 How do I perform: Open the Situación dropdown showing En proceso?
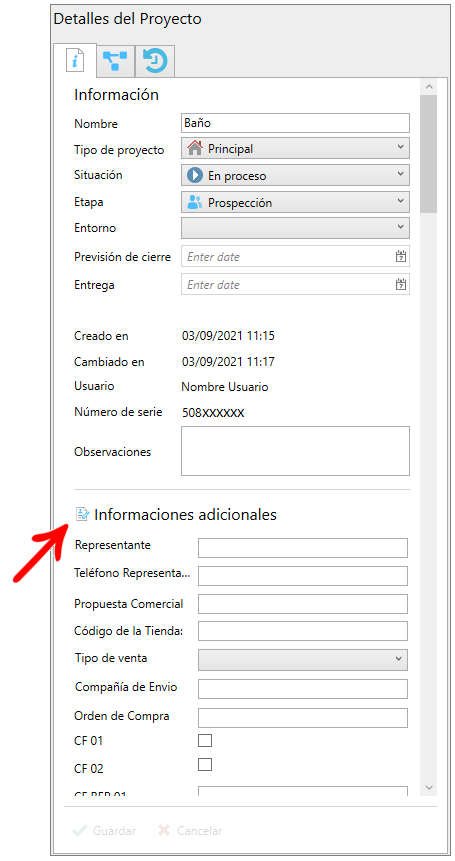(295, 175)
